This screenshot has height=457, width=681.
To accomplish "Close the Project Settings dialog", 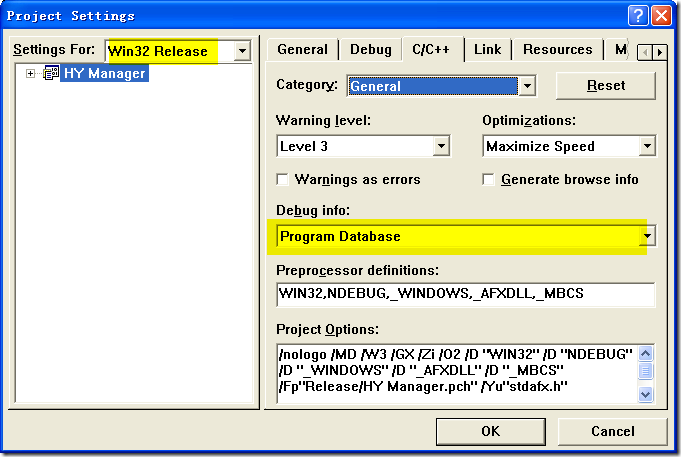I will (661, 16).
